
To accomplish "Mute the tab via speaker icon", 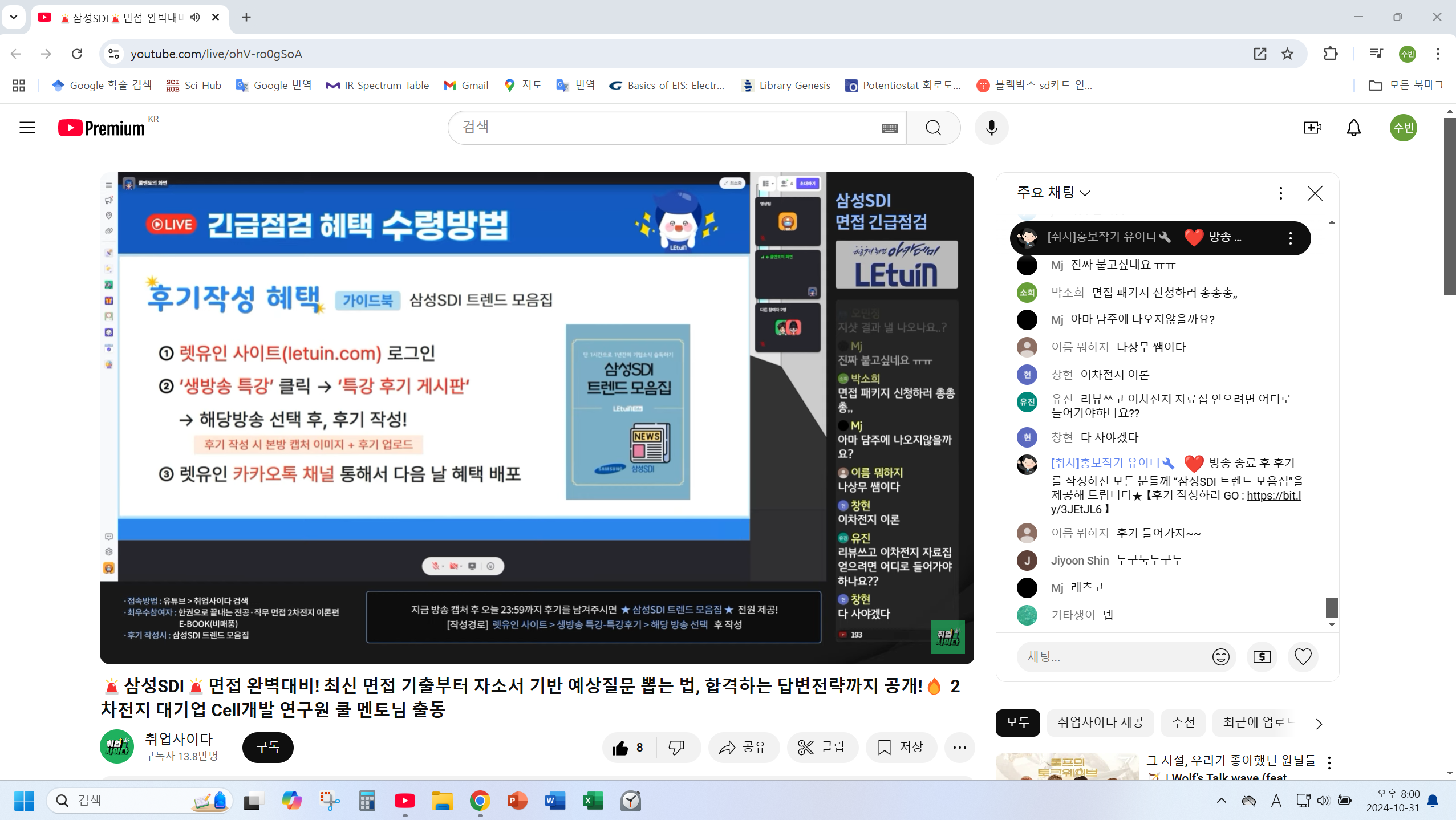I will tap(195, 17).
